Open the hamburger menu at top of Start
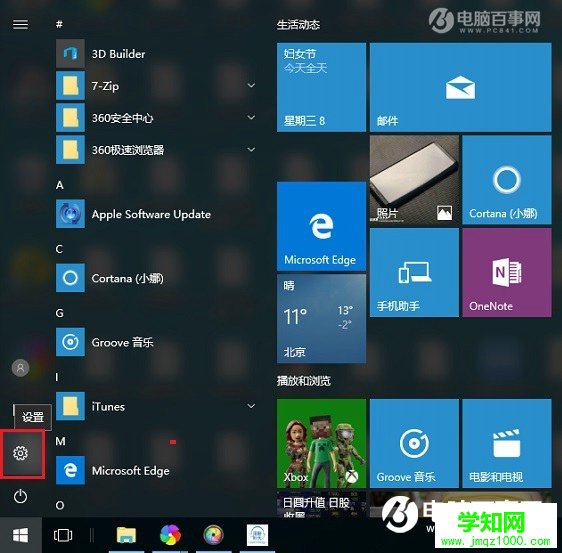 20,24
